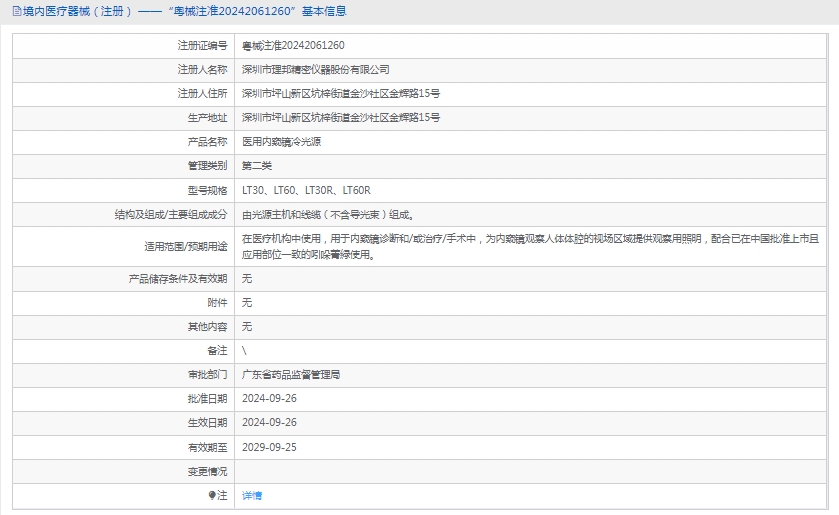The image size is (839, 515).
Task: Click the empty 变更情况 value cell
Action: pos(530,471)
